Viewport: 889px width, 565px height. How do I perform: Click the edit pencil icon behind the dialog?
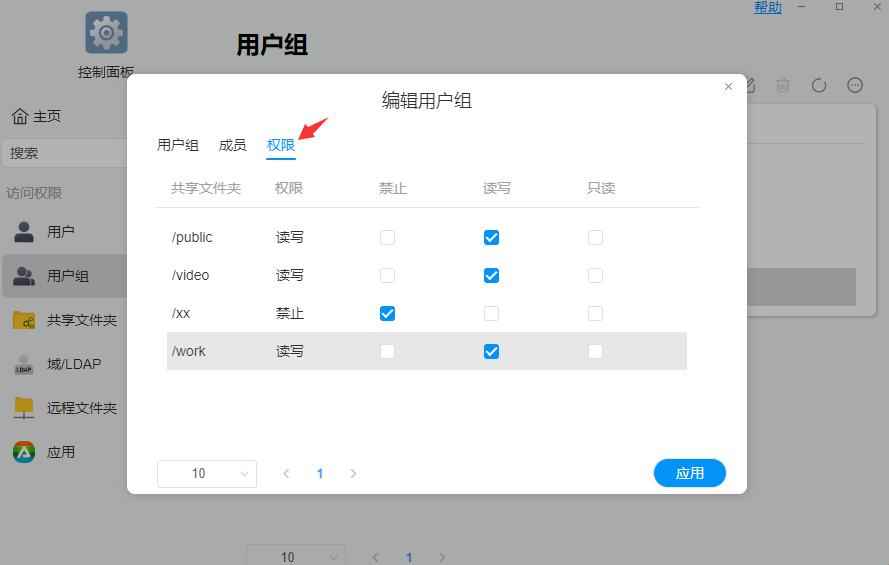point(751,85)
